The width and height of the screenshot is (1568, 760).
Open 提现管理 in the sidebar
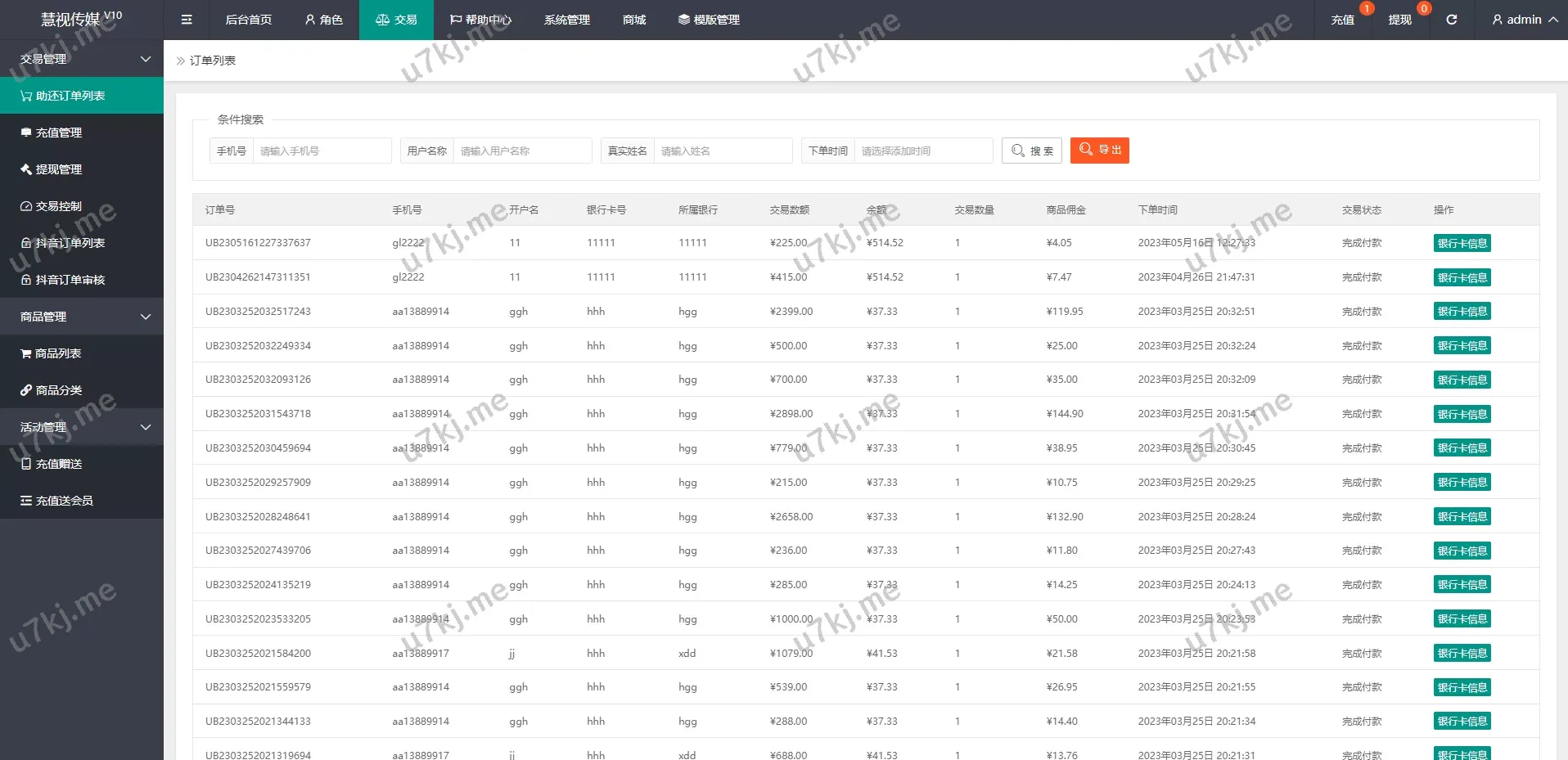(59, 169)
